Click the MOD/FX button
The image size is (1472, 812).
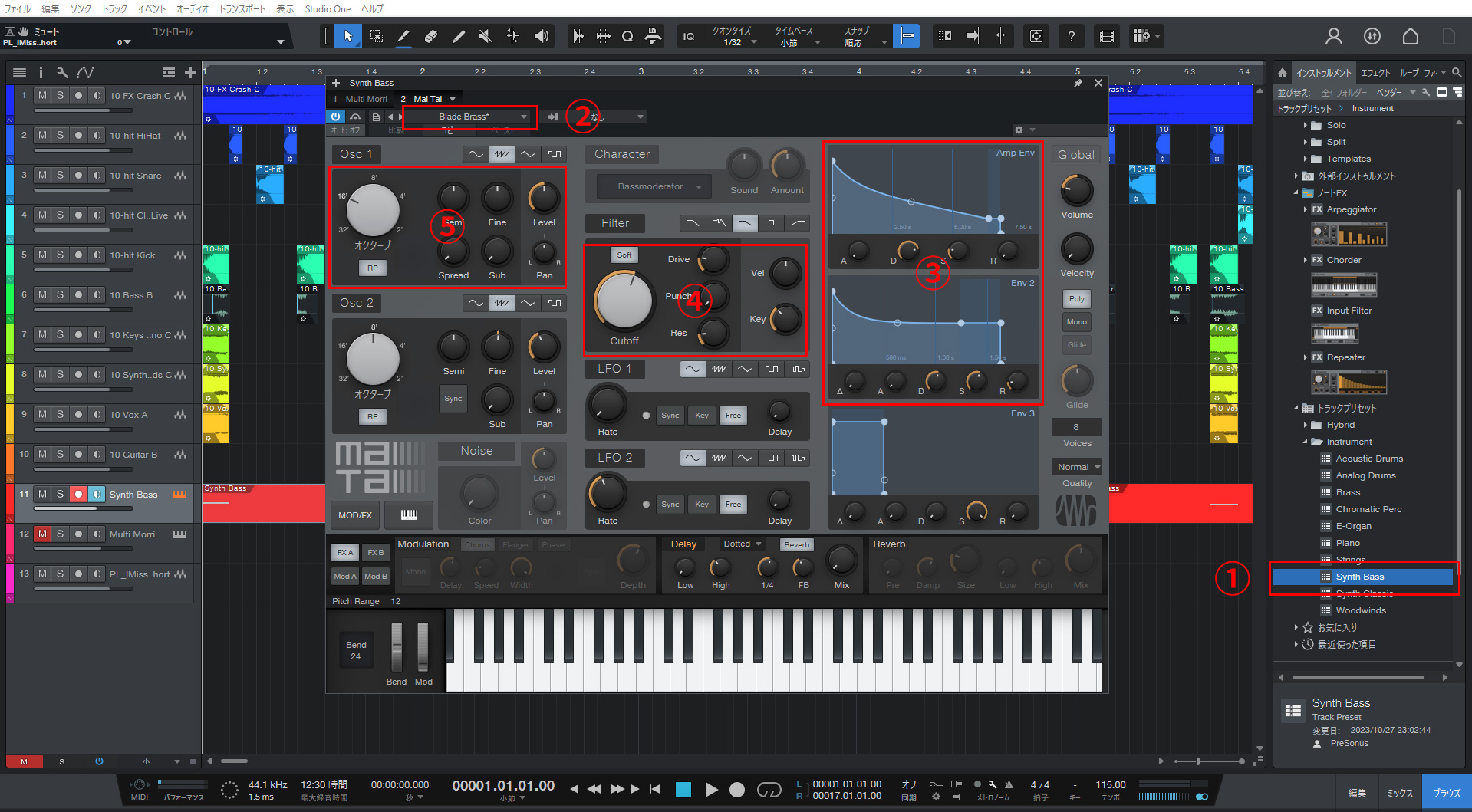click(355, 515)
